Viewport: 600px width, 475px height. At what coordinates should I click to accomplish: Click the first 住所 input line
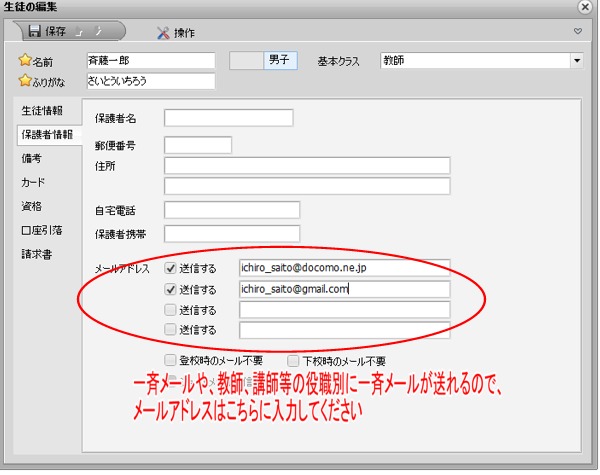pyautogui.click(x=307, y=166)
